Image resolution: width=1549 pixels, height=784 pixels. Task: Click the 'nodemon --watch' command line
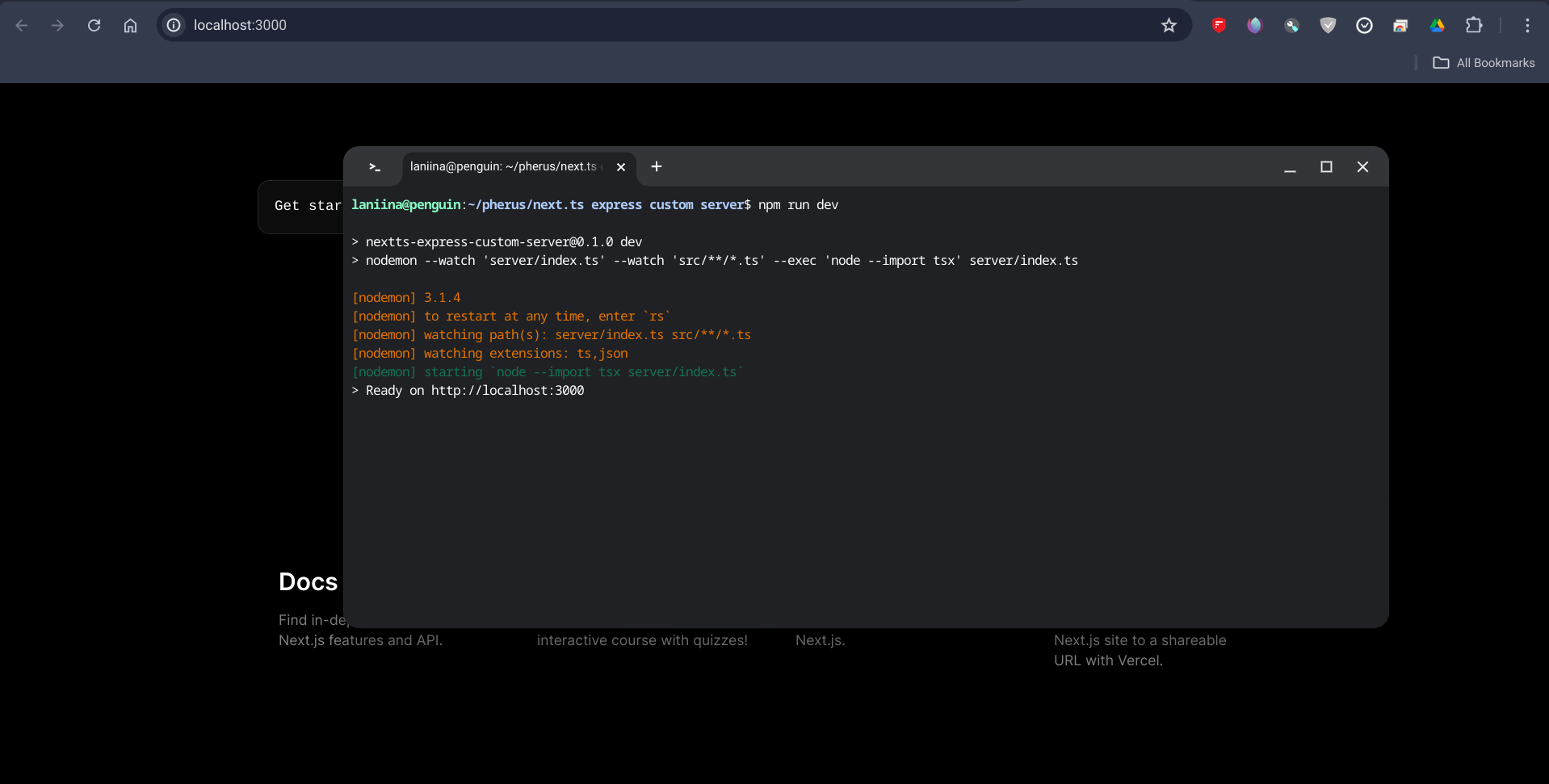pyautogui.click(x=715, y=261)
